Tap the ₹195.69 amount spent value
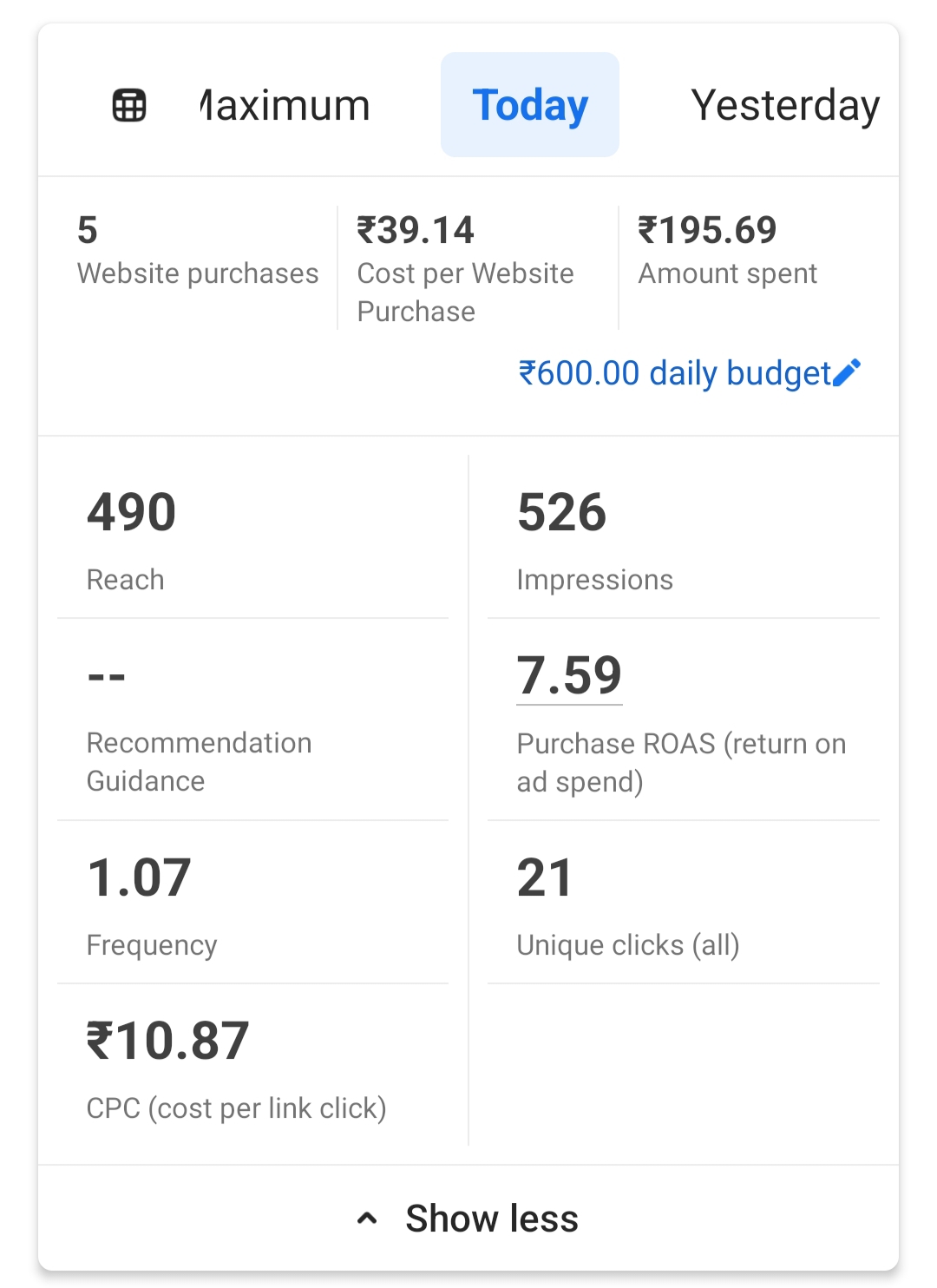This screenshot has height=1288, width=937. point(707,230)
